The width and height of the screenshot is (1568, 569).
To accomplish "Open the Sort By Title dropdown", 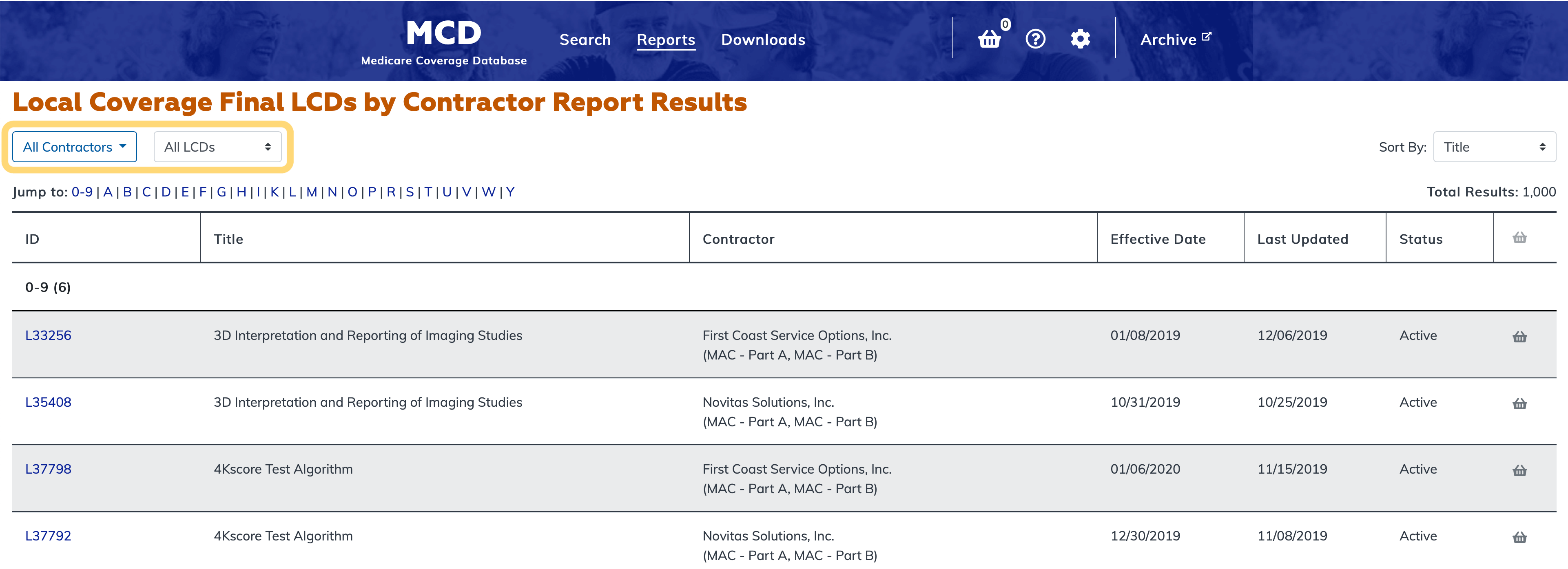I will click(1494, 147).
